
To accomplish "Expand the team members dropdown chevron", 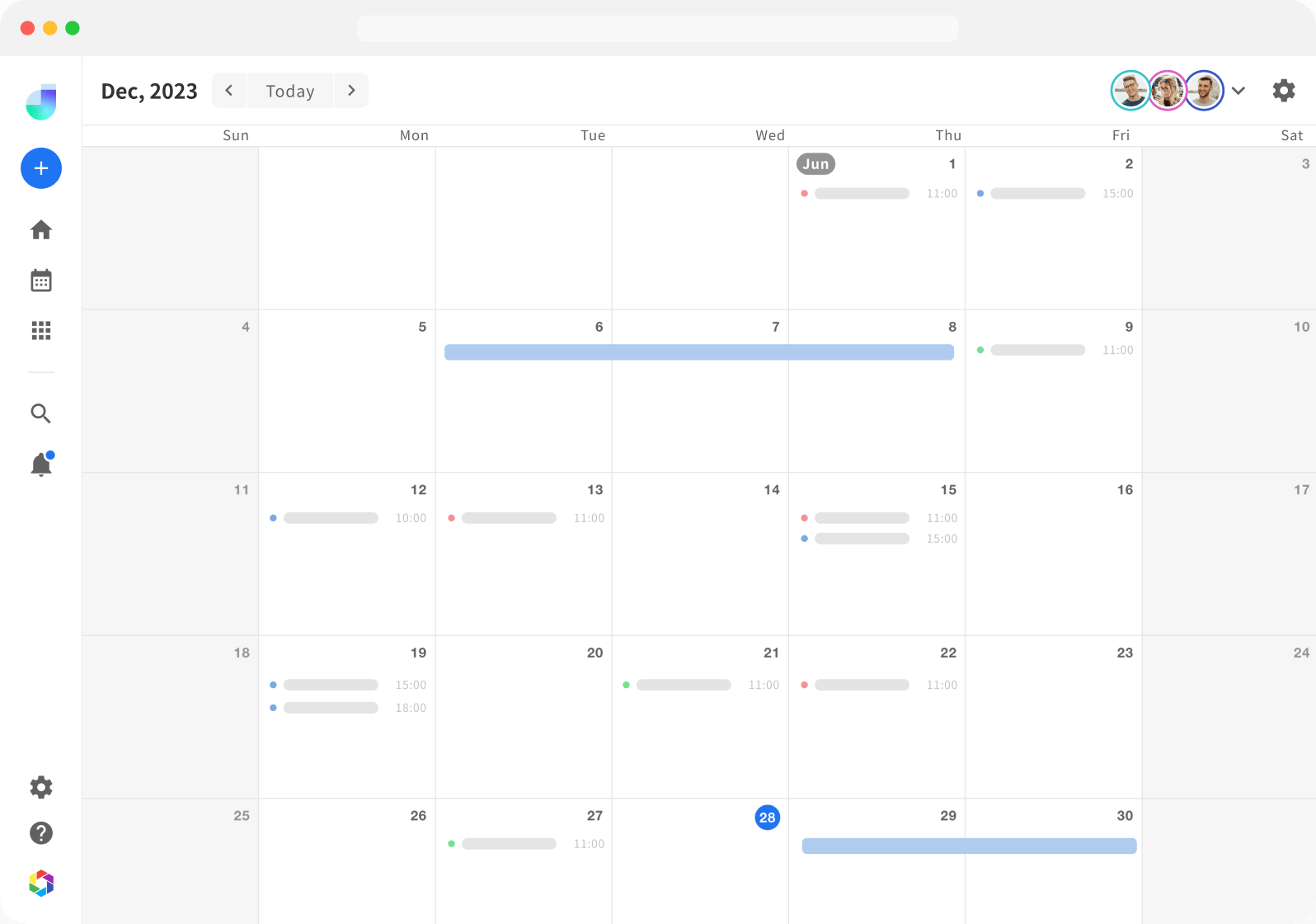I will click(1238, 91).
